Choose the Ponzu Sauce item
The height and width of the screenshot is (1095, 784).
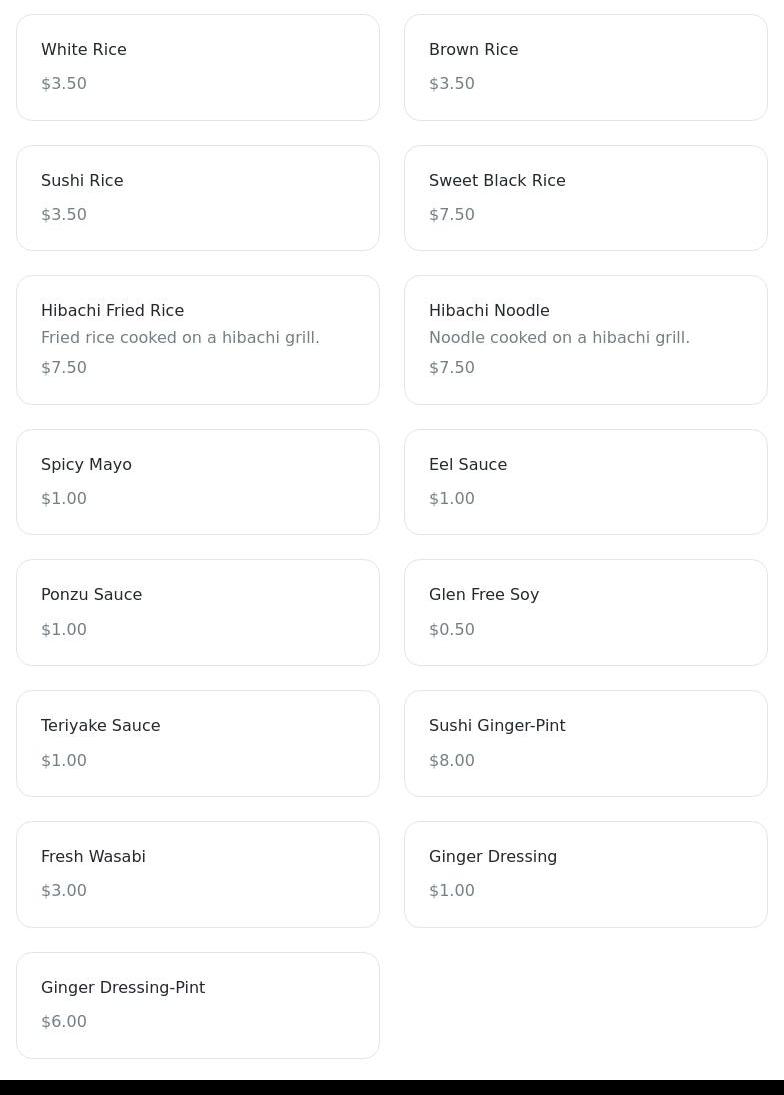197,612
